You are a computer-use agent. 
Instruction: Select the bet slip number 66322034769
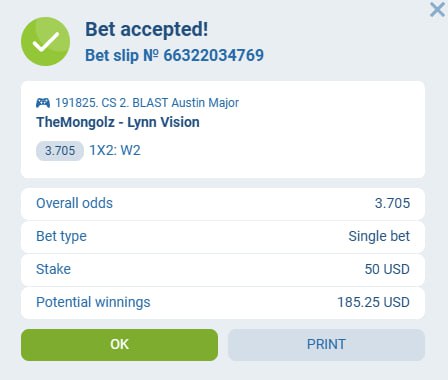tap(214, 55)
